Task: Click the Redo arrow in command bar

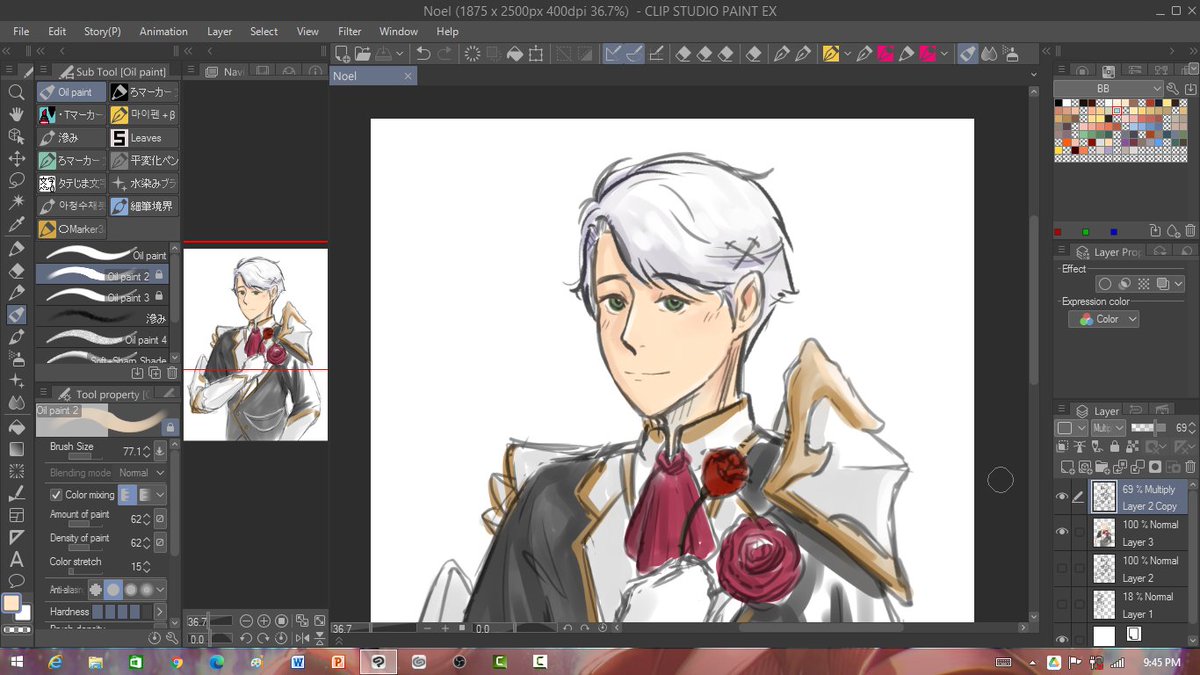Action: pyautogui.click(x=445, y=53)
